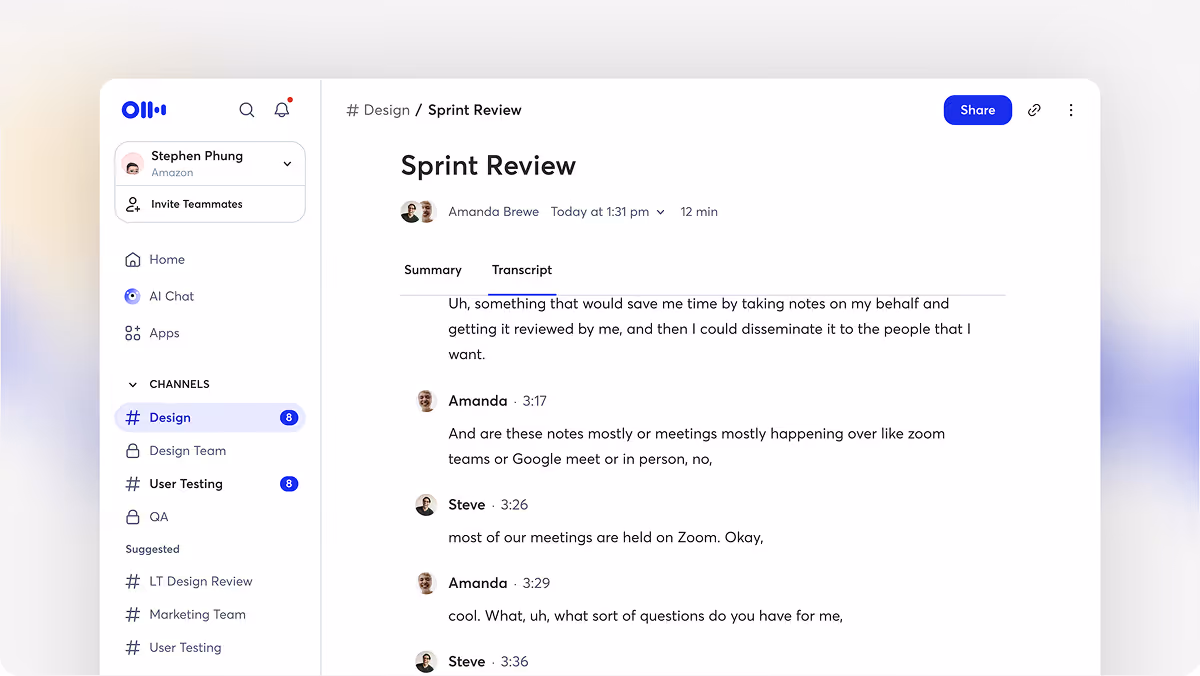Screen dimensions: 1200x676
Task: Click hash icon beside bold User Testing
Action: pos(132,484)
